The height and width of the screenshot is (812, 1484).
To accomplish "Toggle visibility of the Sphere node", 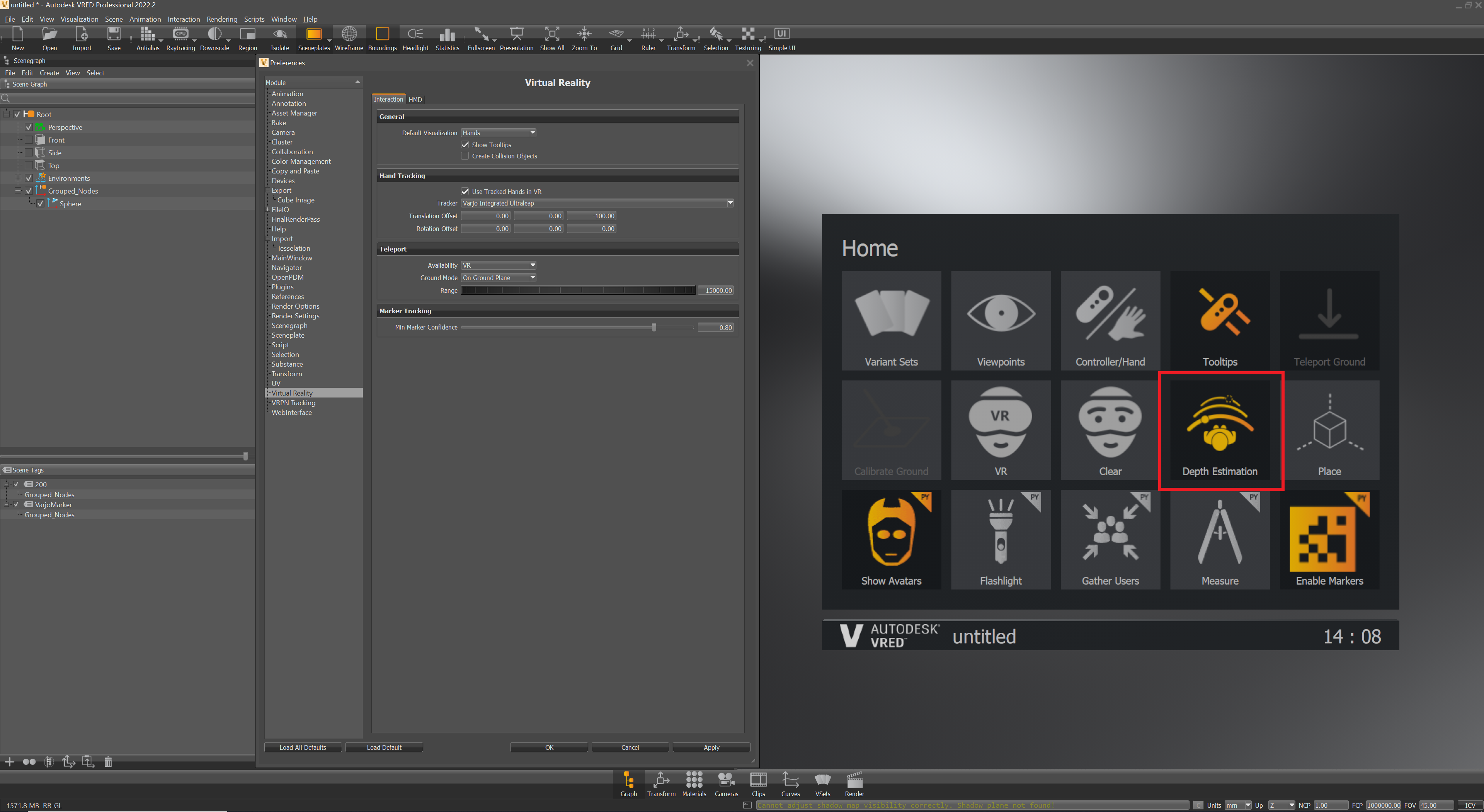I will click(x=40, y=203).
